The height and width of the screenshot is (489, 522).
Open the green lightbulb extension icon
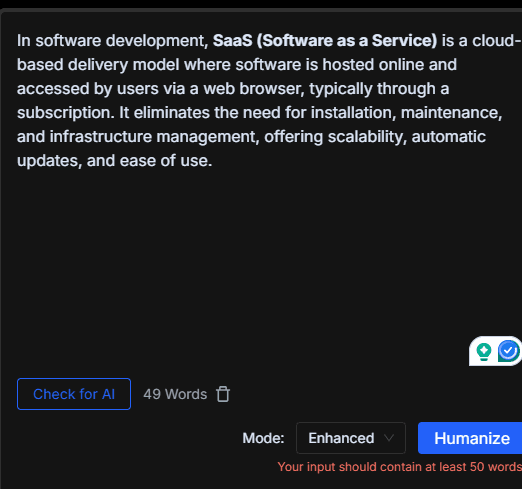[x=484, y=352]
